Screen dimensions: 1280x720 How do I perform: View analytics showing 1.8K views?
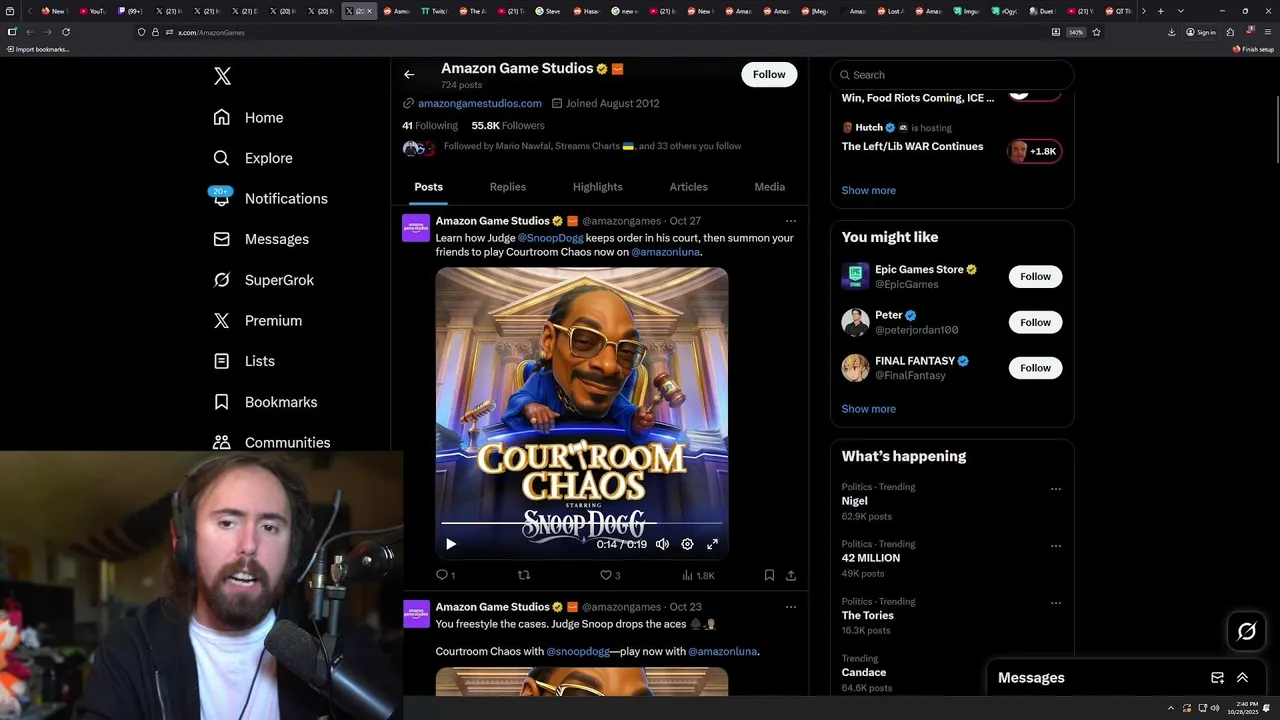[x=698, y=575]
